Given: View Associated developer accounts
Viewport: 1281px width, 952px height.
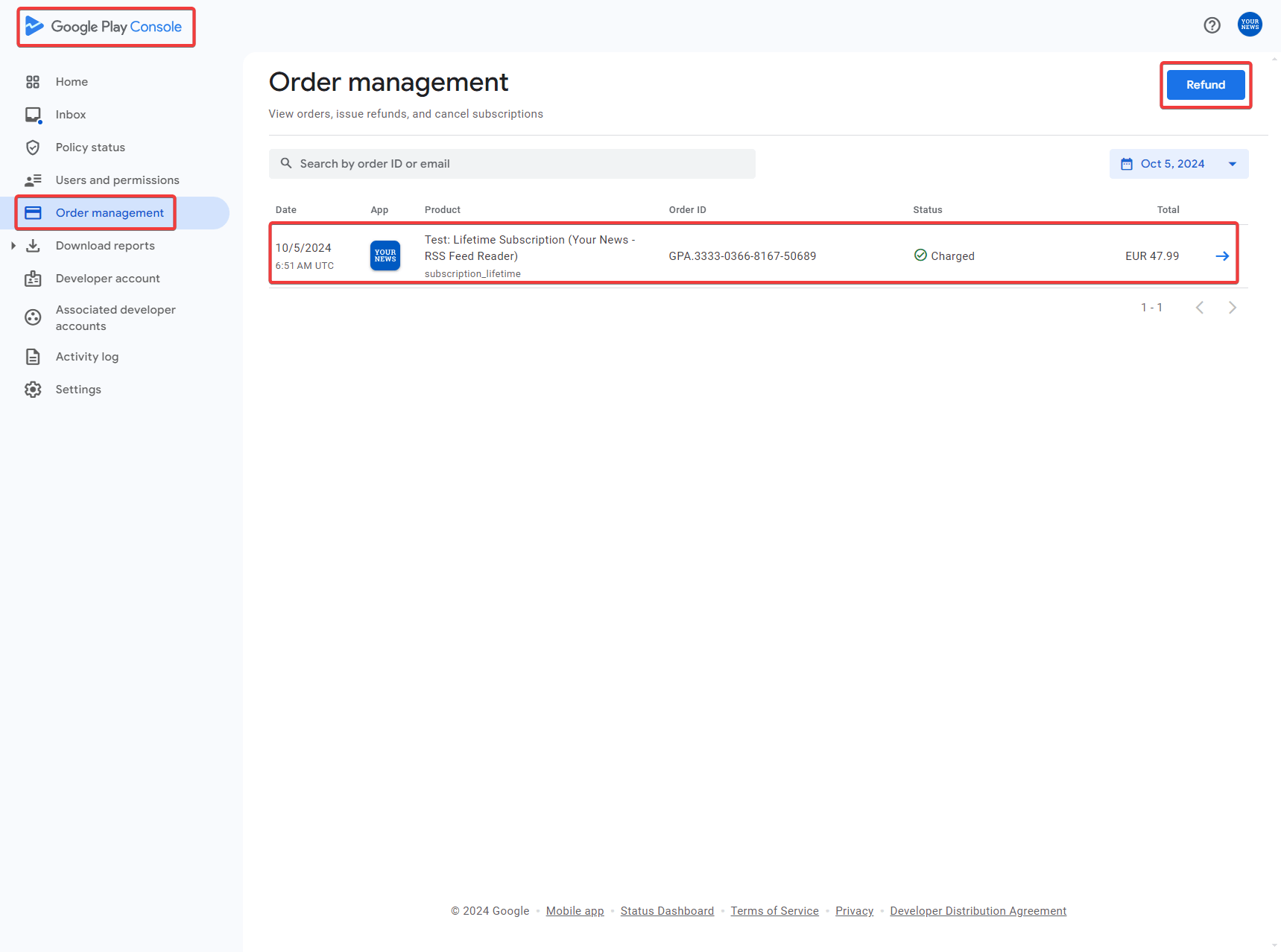Looking at the screenshot, I should (116, 317).
